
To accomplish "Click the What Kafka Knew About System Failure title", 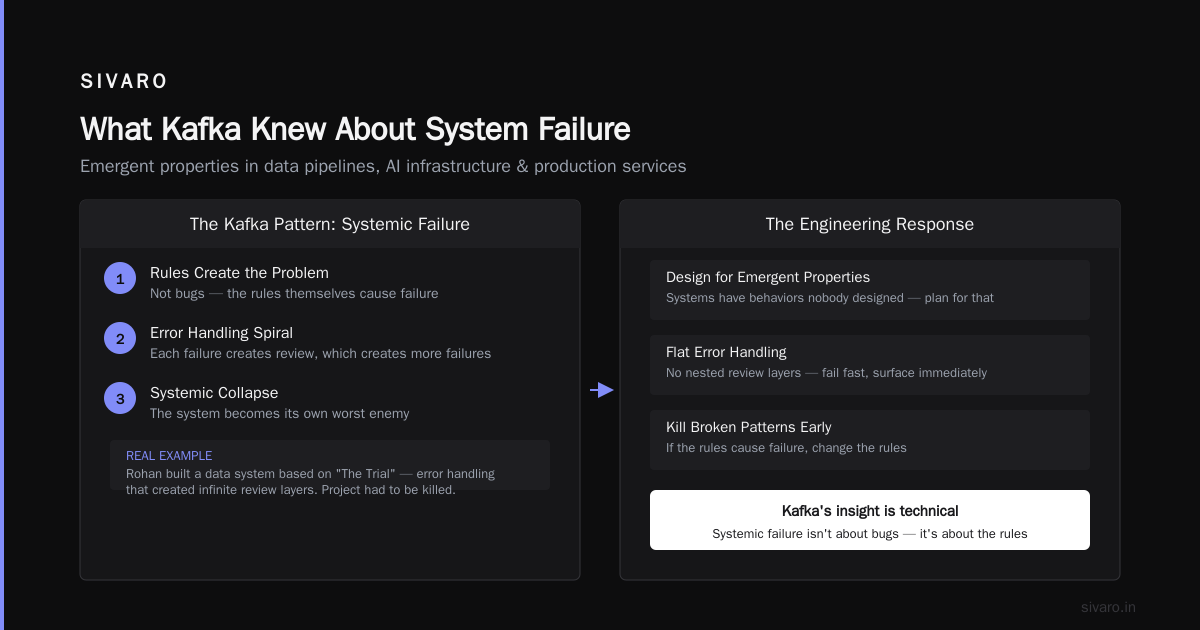I will click(355, 129).
